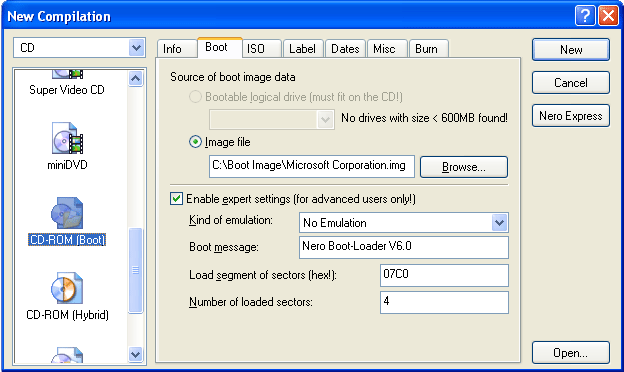Select the CD-ROM (Boot) compilation icon
624x372 pixels.
click(67, 213)
